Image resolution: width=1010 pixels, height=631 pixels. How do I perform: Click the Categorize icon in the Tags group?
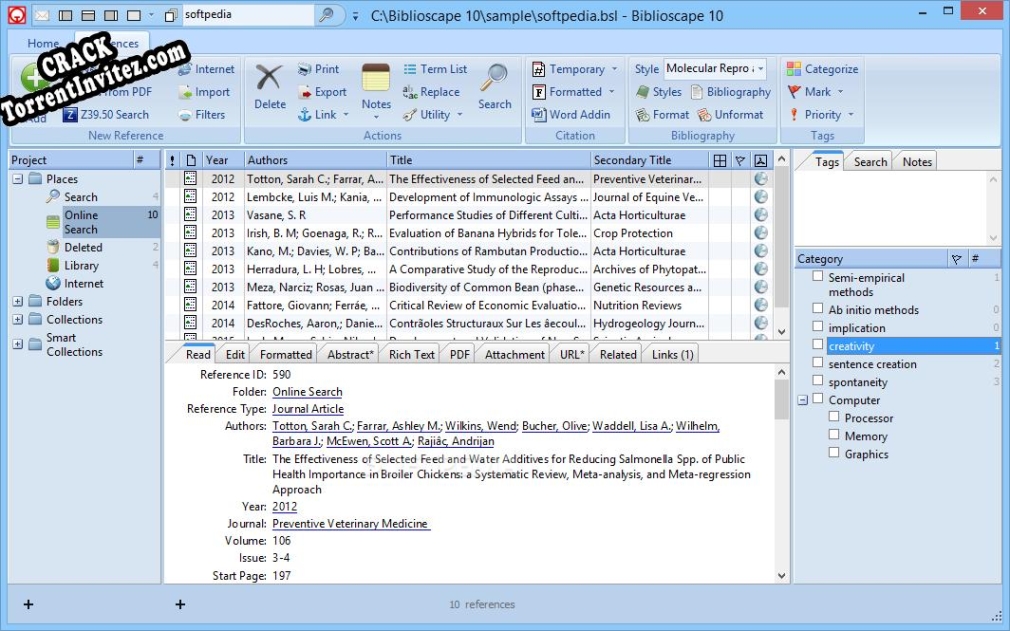click(822, 68)
